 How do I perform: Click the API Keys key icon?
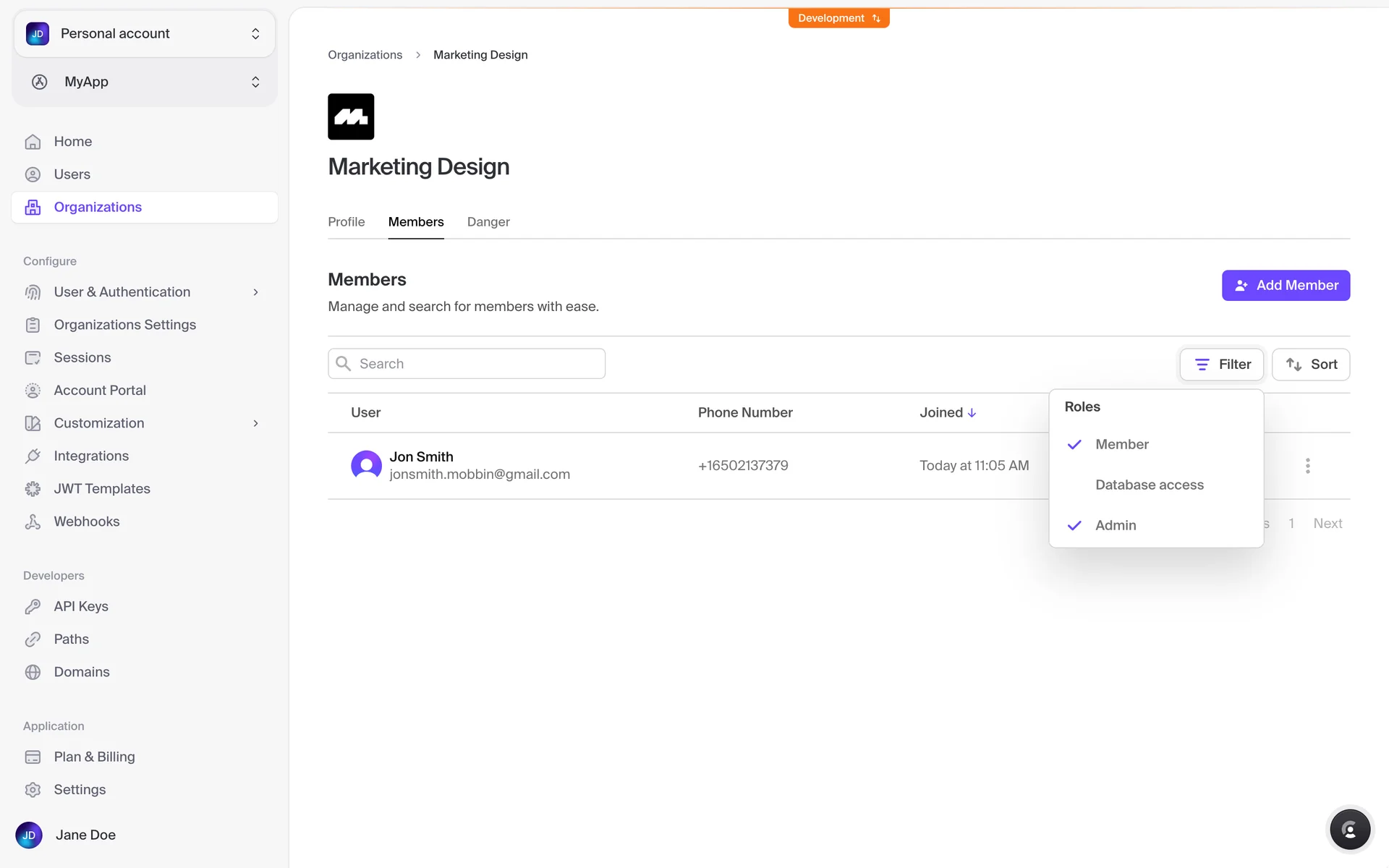coord(33,606)
